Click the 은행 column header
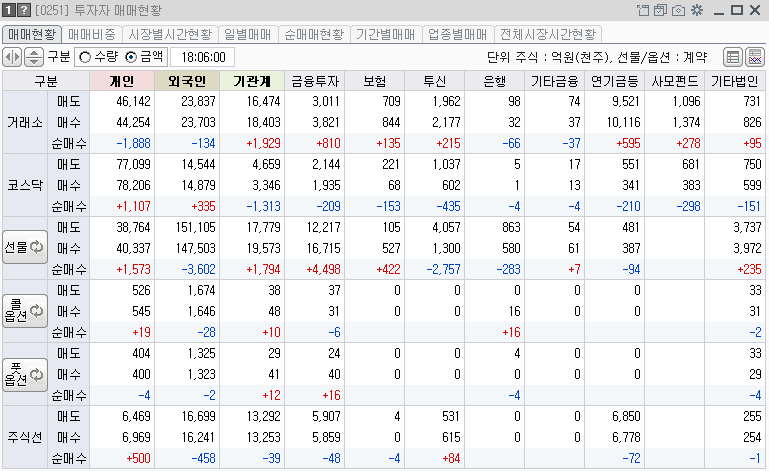 [x=494, y=81]
